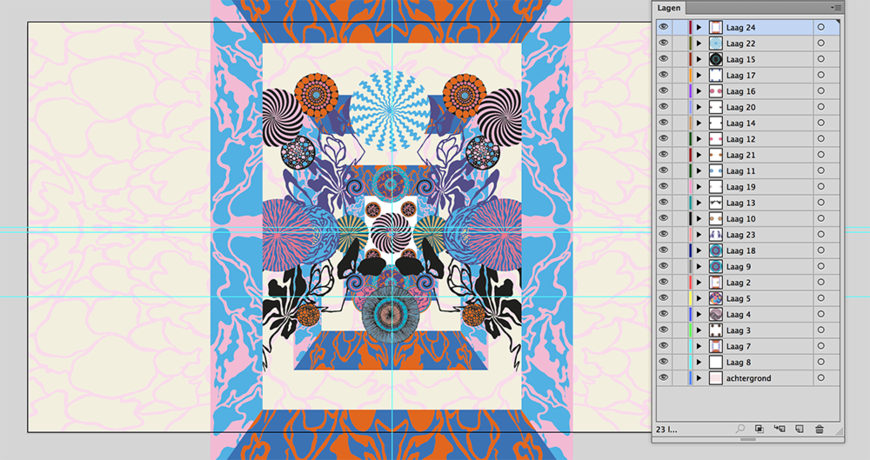870x460 pixels.
Task: Click the thumbnail of Laag 4
Action: 715,315
